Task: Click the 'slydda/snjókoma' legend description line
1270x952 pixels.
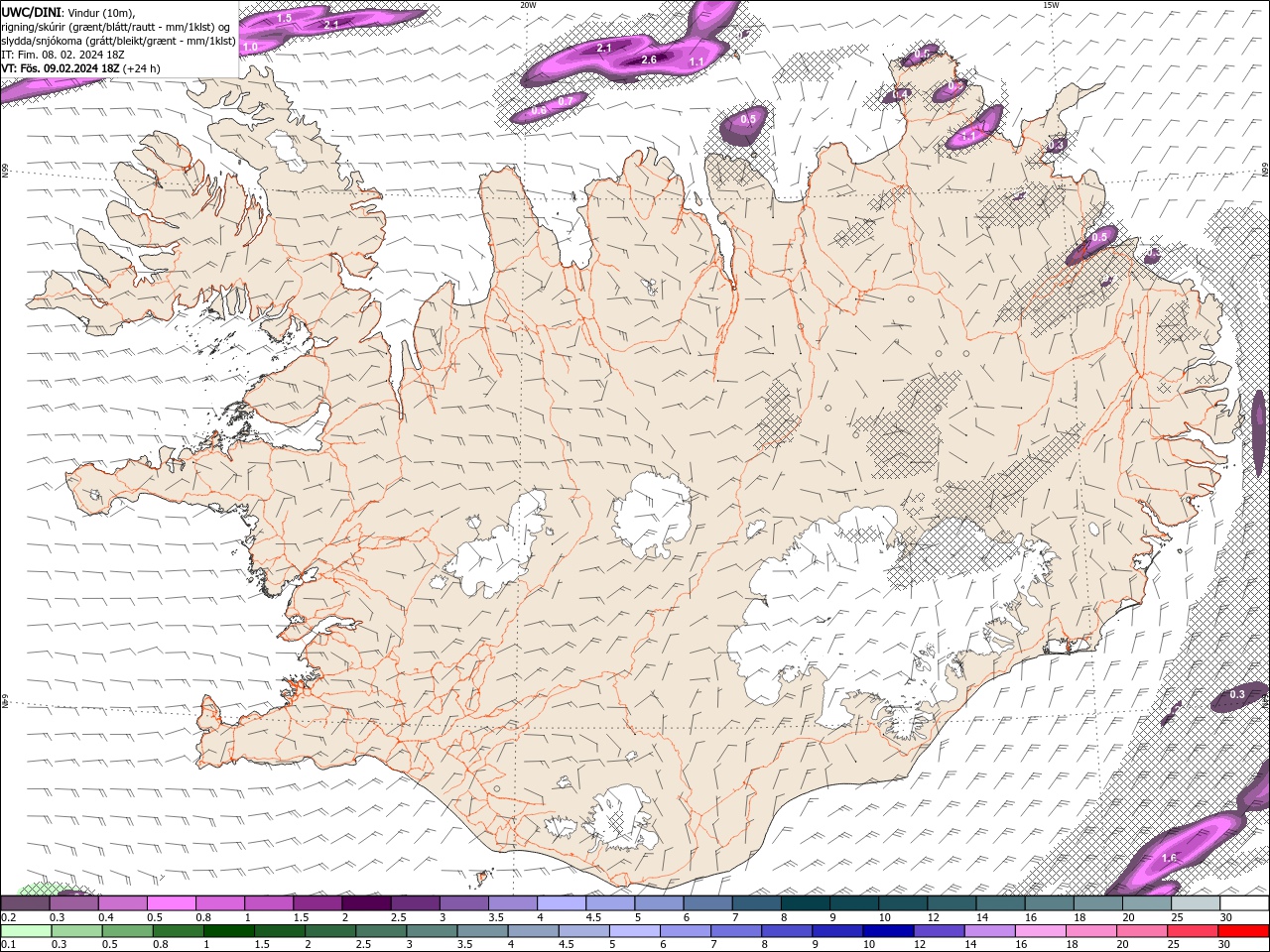Action: (x=118, y=41)
